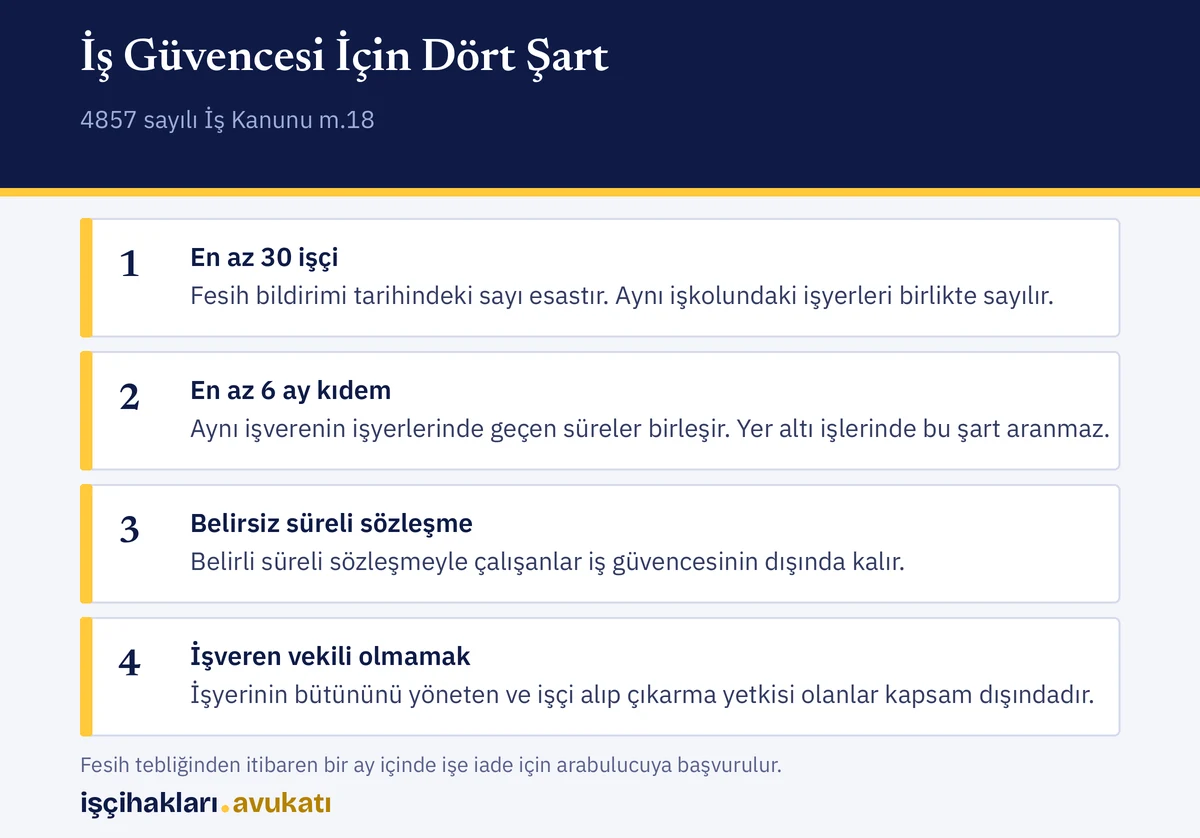Click the heading "En az 6 ay kıdem"
The width and height of the screenshot is (1200, 838).
coord(290,390)
